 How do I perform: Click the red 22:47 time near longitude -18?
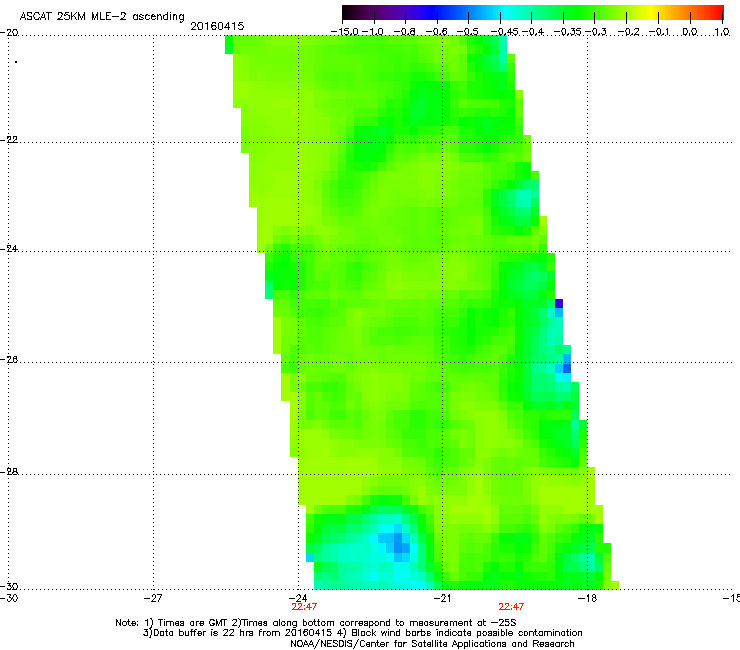click(x=511, y=607)
